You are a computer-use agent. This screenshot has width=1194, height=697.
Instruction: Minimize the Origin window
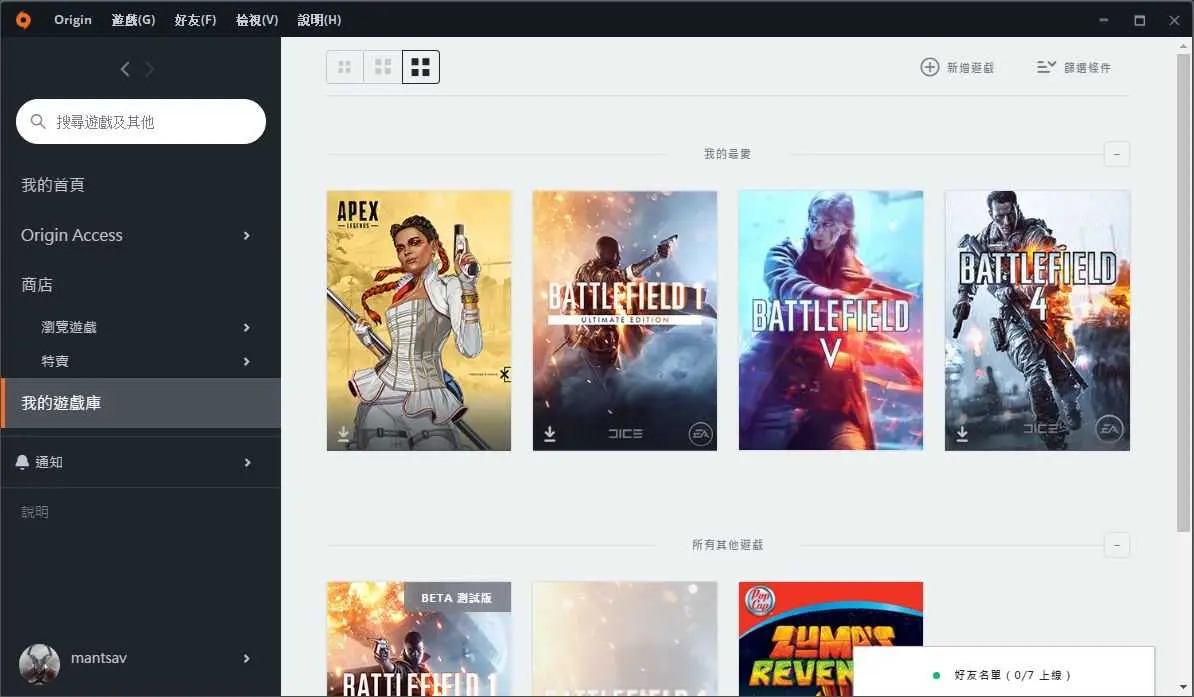(1103, 21)
